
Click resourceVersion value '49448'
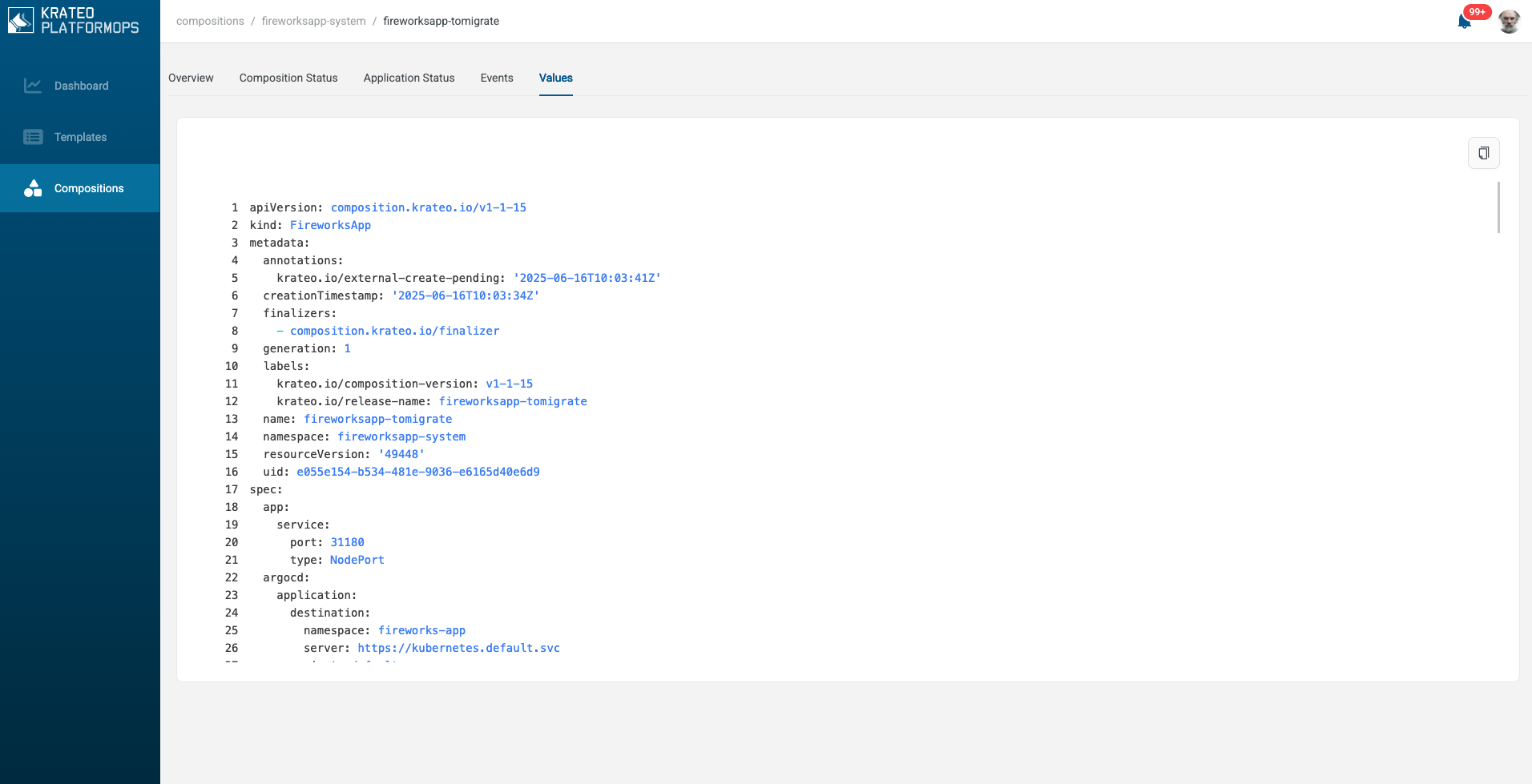[401, 454]
